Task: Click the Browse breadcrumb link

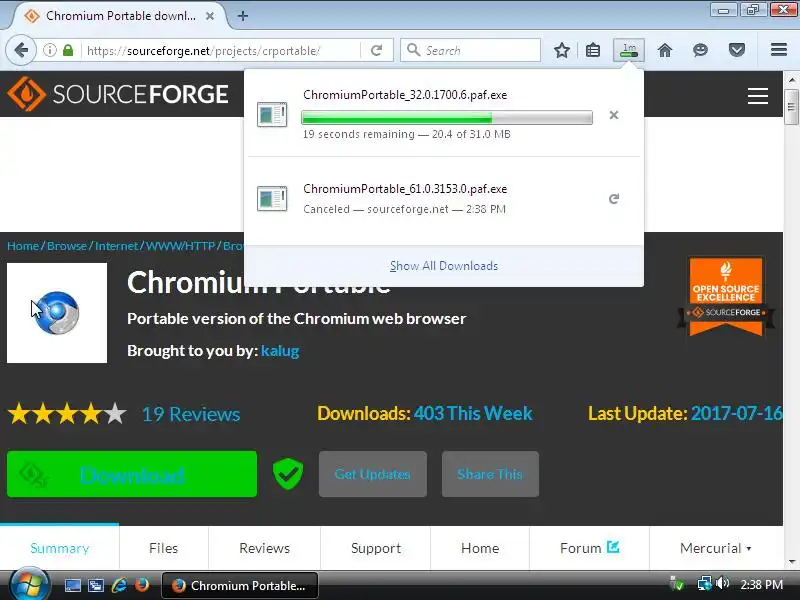Action: click(67, 246)
